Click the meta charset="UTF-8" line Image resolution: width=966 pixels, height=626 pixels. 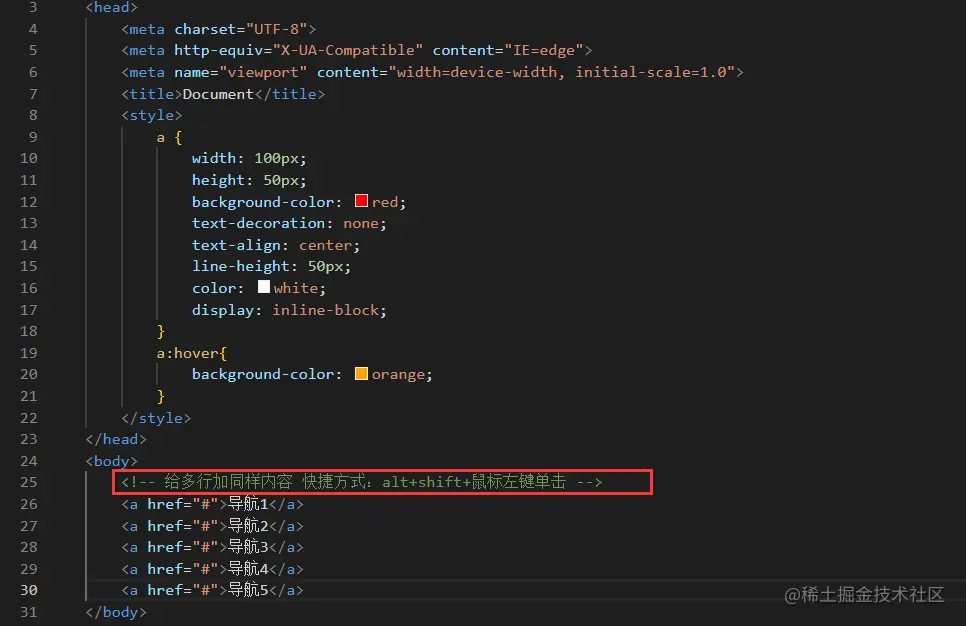click(x=219, y=29)
